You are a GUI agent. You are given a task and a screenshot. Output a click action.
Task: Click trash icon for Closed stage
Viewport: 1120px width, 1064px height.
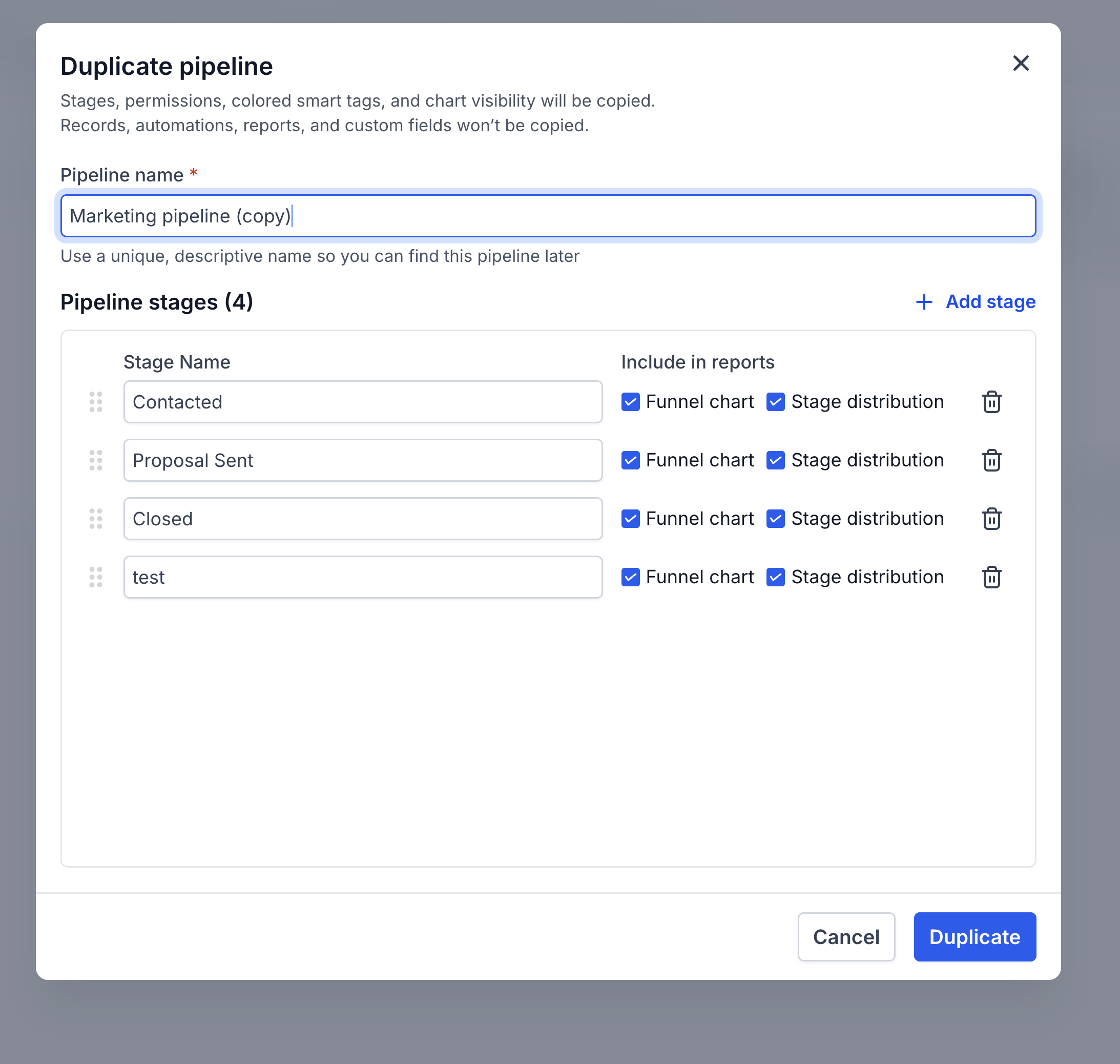[991, 519]
